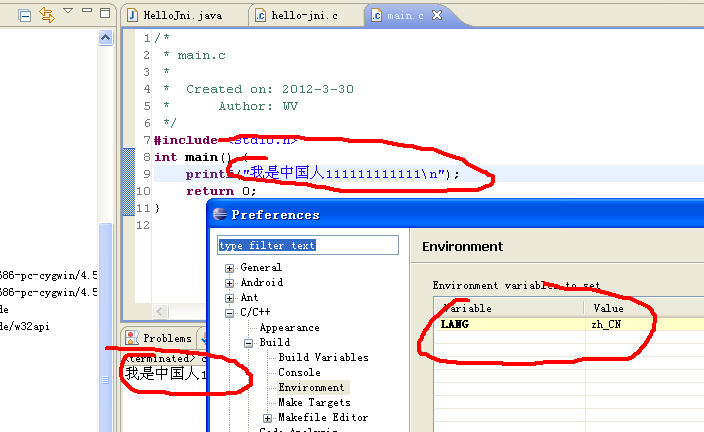This screenshot has height=432, width=704.
Task: Select C/C++ in preferences tree
Action: [x=255, y=312]
